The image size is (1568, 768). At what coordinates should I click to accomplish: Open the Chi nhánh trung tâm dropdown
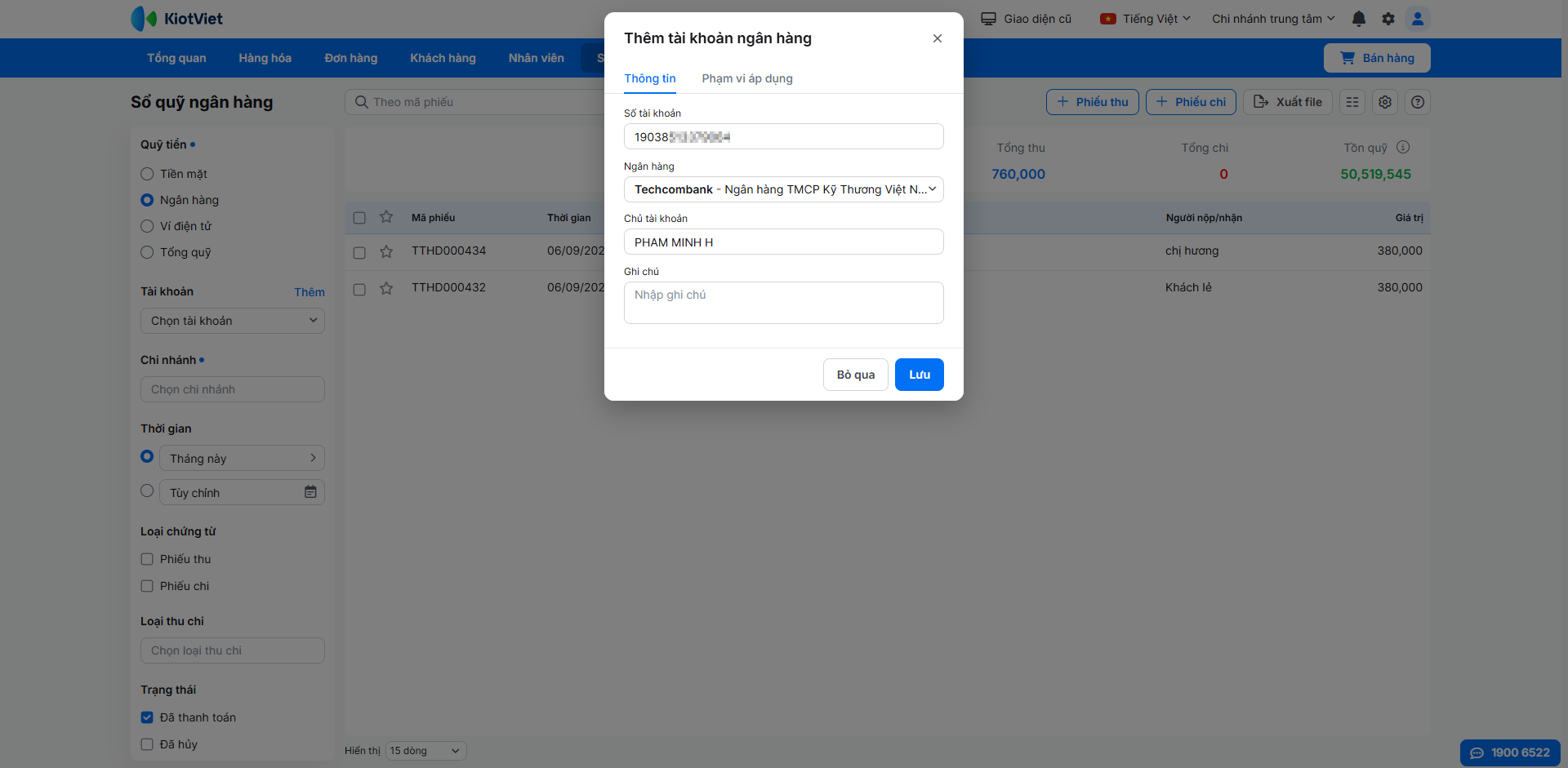(x=1273, y=19)
